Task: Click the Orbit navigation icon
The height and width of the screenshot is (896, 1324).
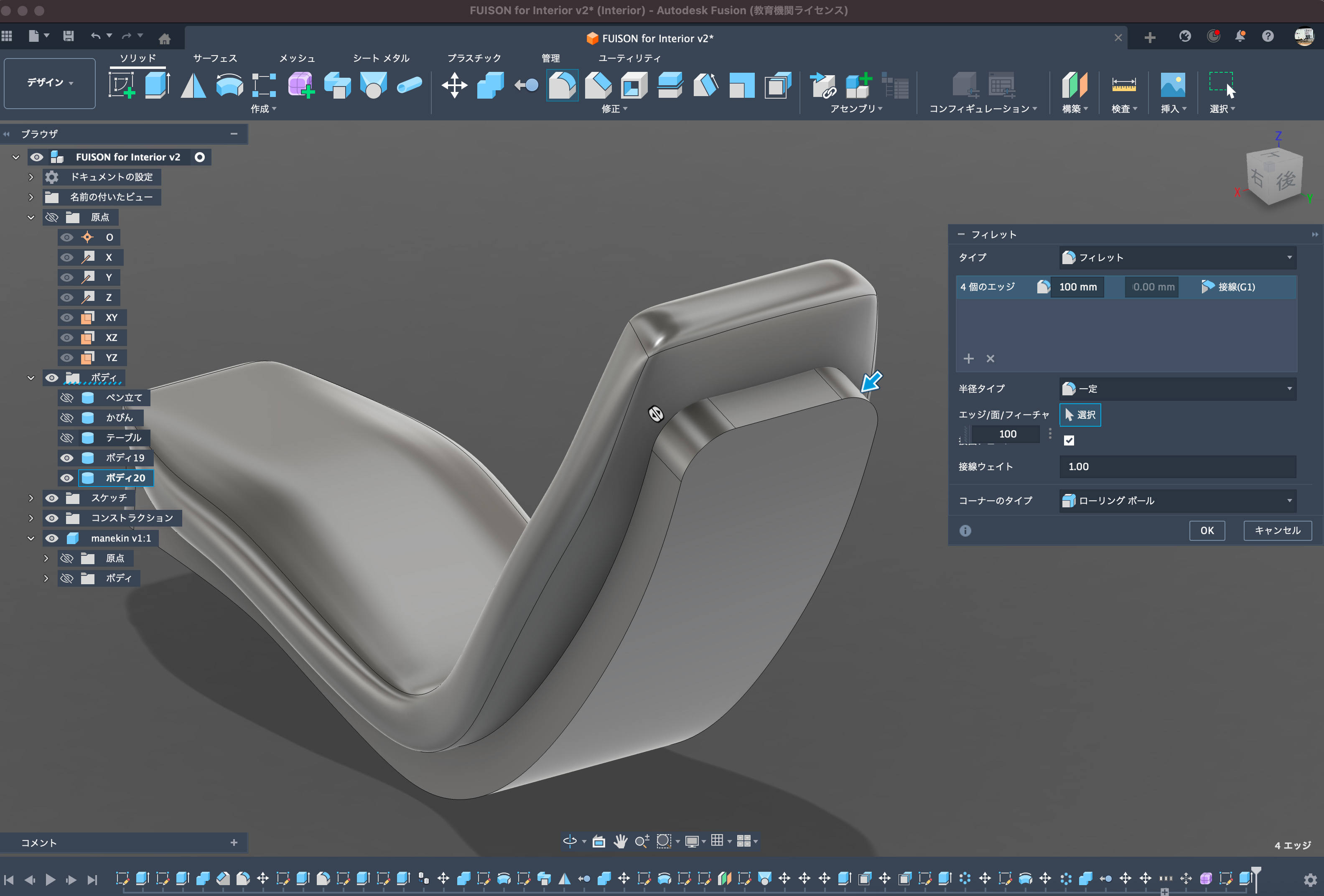Action: click(x=570, y=841)
